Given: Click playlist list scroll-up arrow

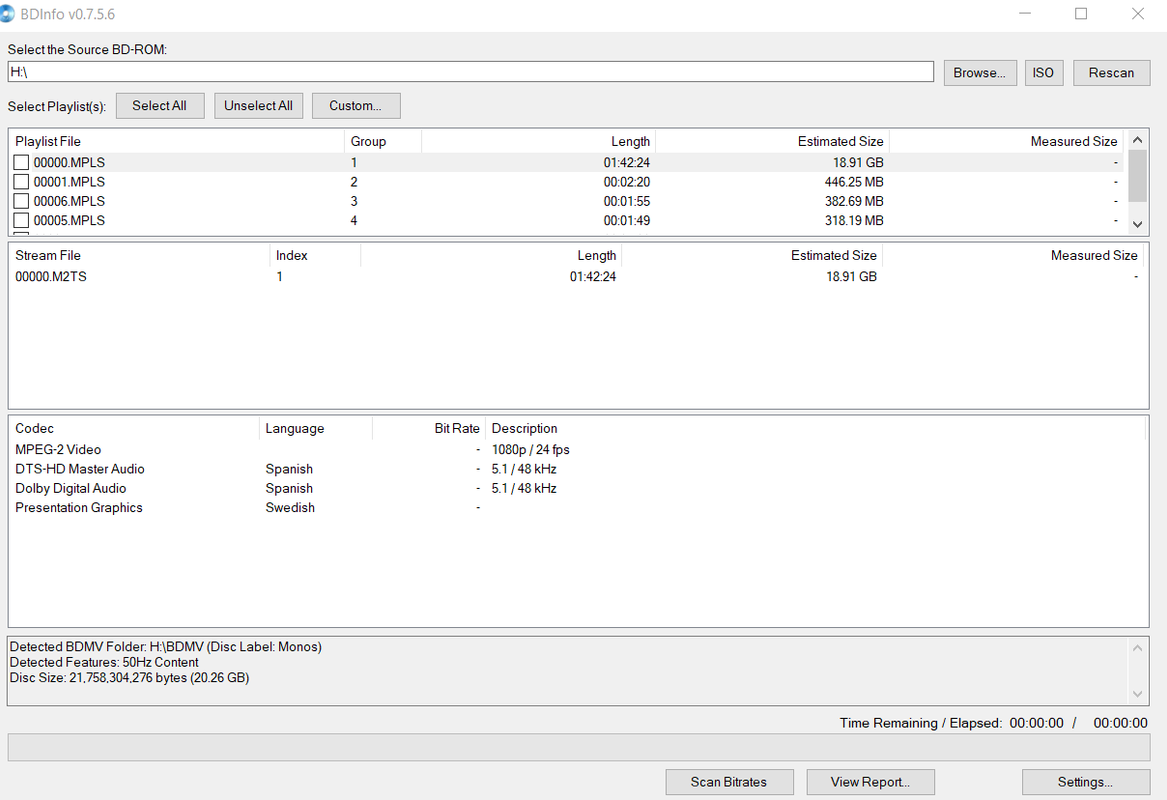Looking at the screenshot, I should pyautogui.click(x=1137, y=140).
